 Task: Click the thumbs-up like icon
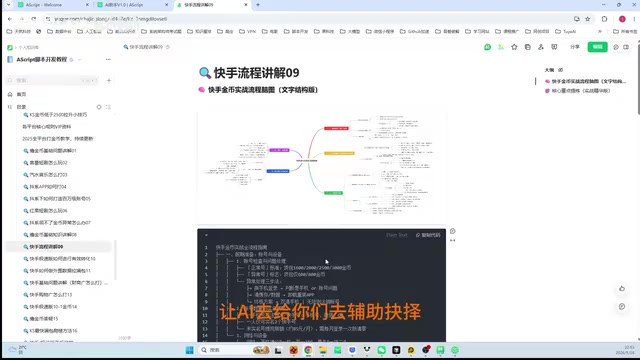(x=622, y=289)
